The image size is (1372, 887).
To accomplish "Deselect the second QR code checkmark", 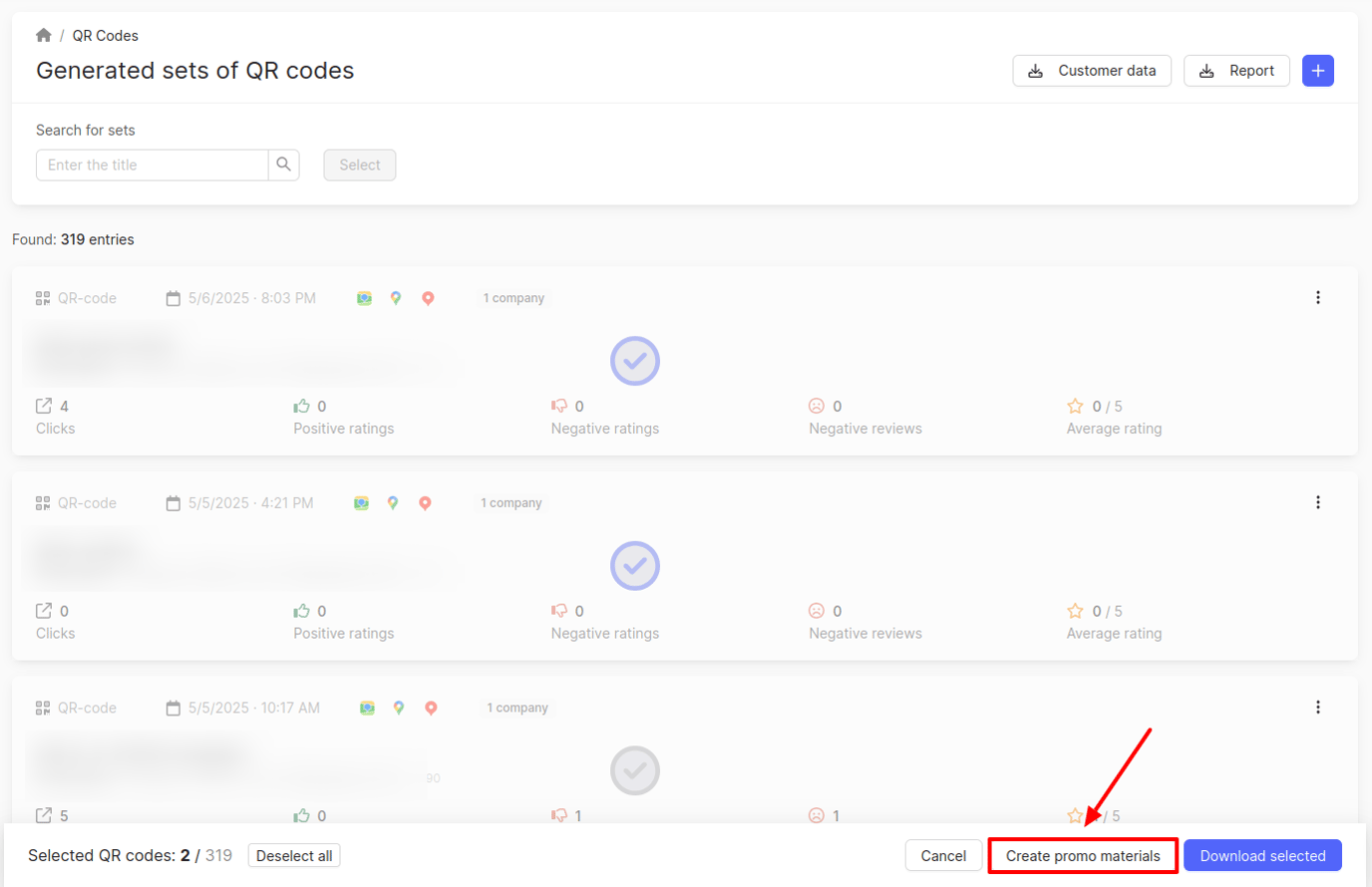I will click(635, 566).
